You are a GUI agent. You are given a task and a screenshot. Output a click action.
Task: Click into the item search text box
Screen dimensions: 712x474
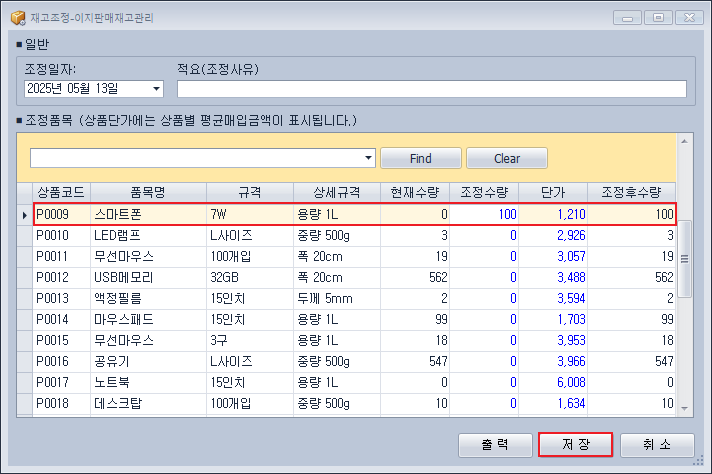pos(196,158)
